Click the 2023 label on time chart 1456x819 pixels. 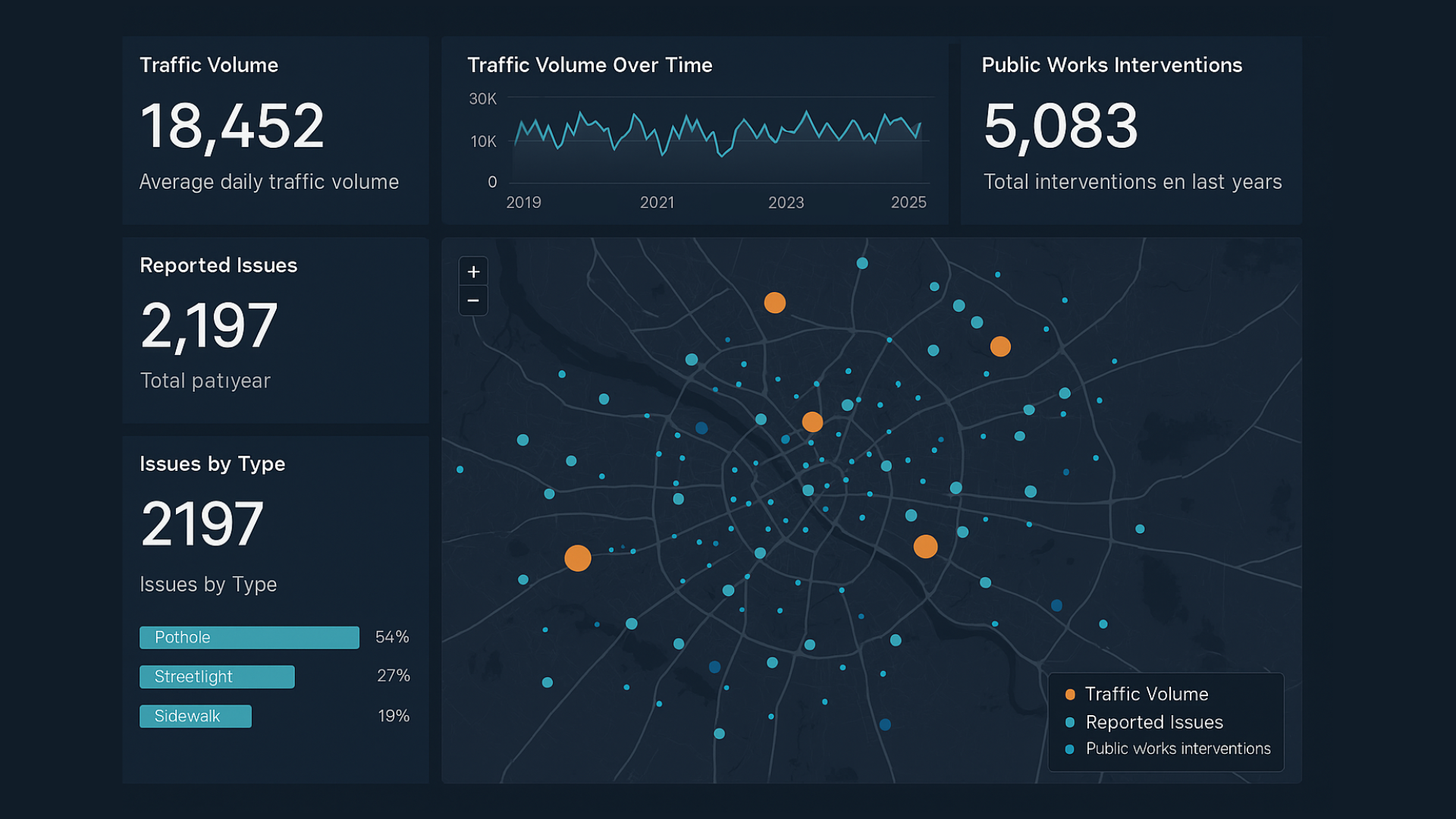786,202
